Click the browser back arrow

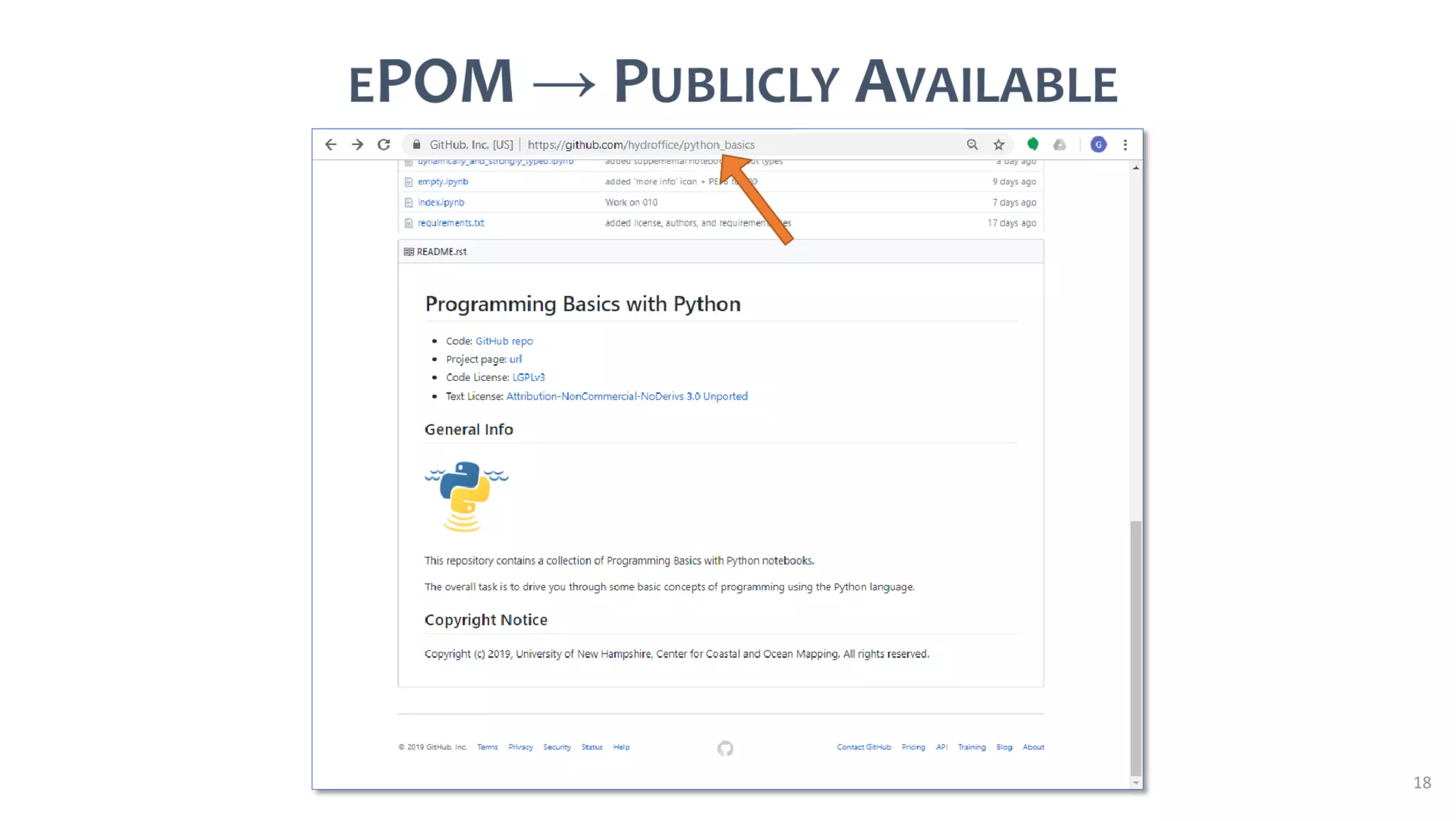(x=331, y=144)
